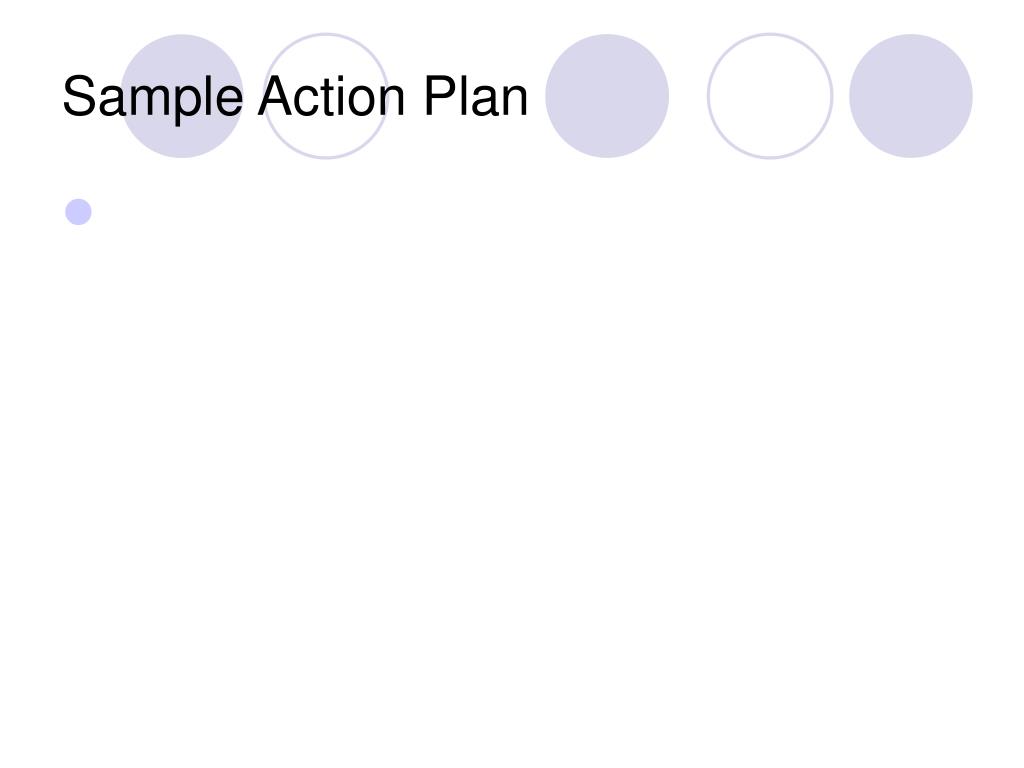Click the word Plan in the title
This screenshot has width=1024, height=768.
click(x=476, y=96)
